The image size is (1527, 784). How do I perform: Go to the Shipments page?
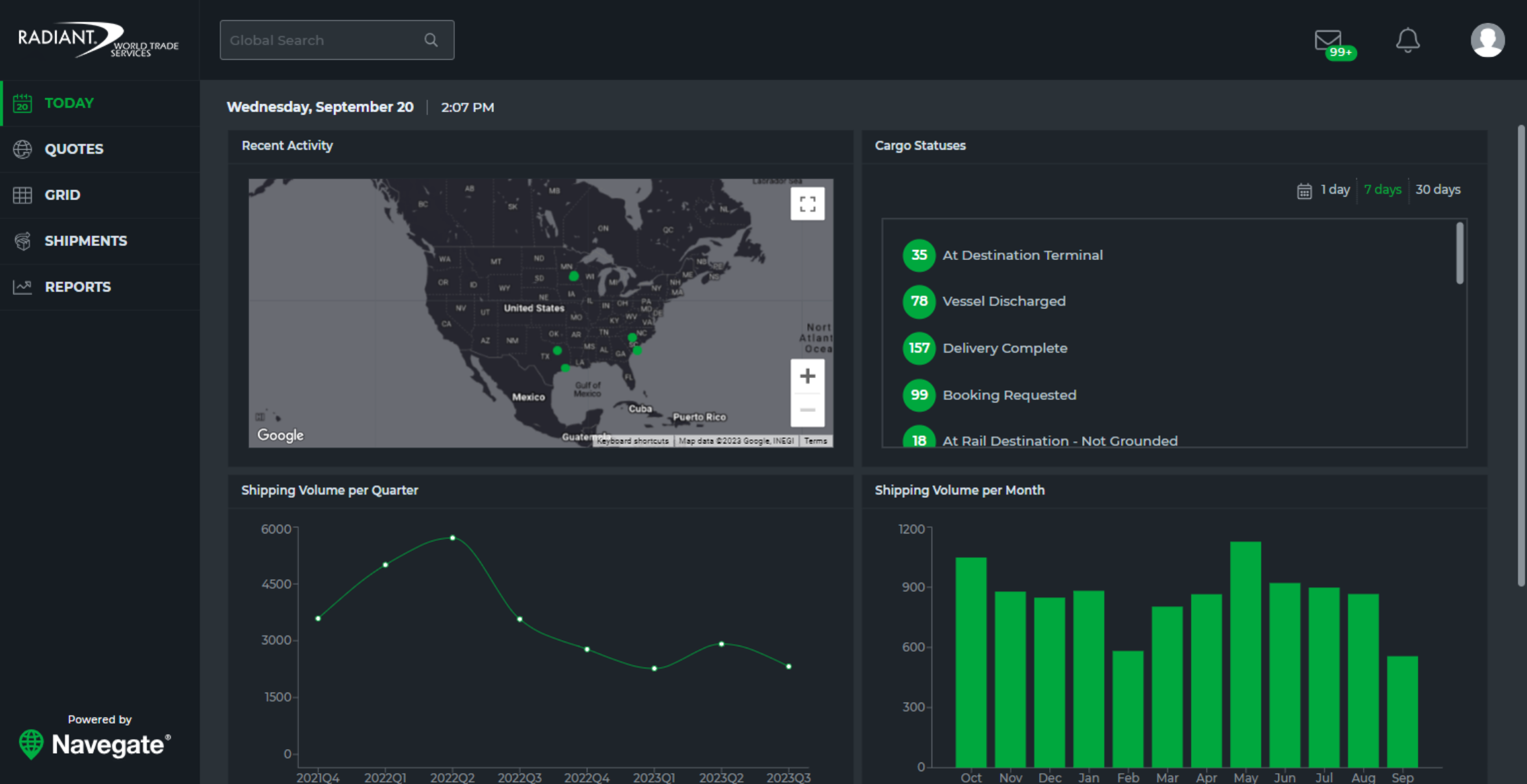(x=85, y=241)
